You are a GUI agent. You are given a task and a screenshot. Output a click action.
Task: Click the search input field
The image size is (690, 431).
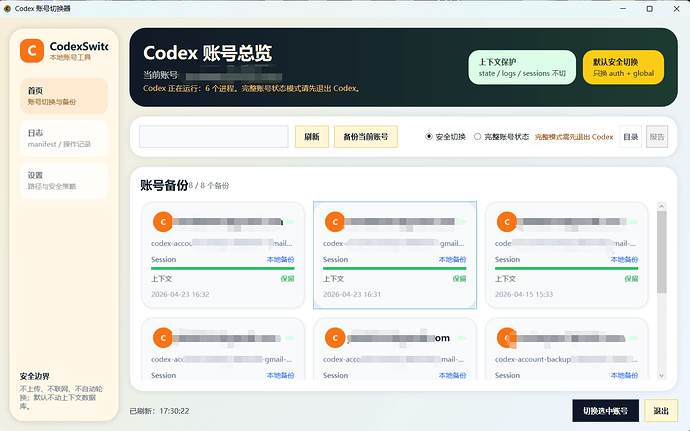click(214, 136)
